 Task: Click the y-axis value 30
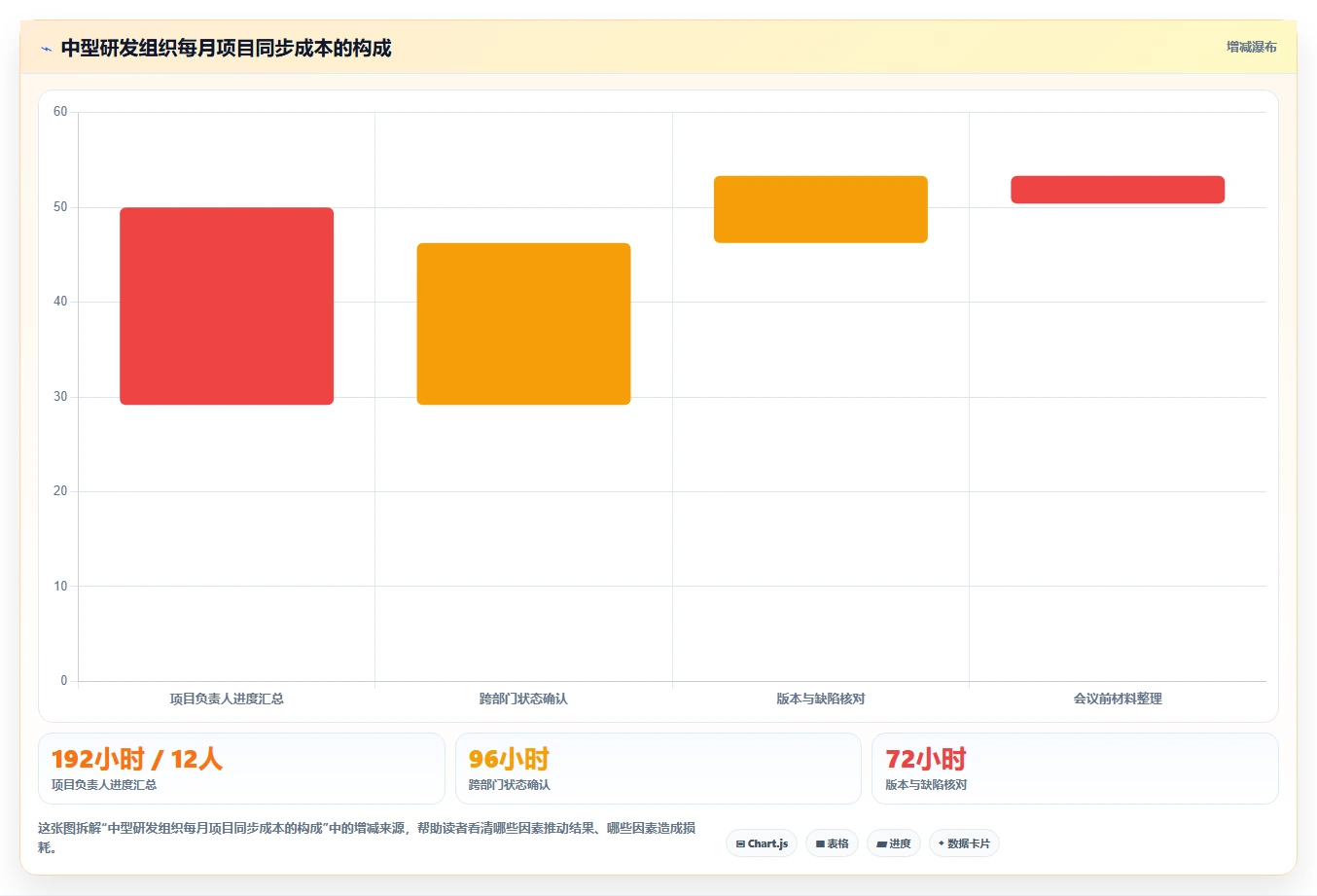pos(60,397)
